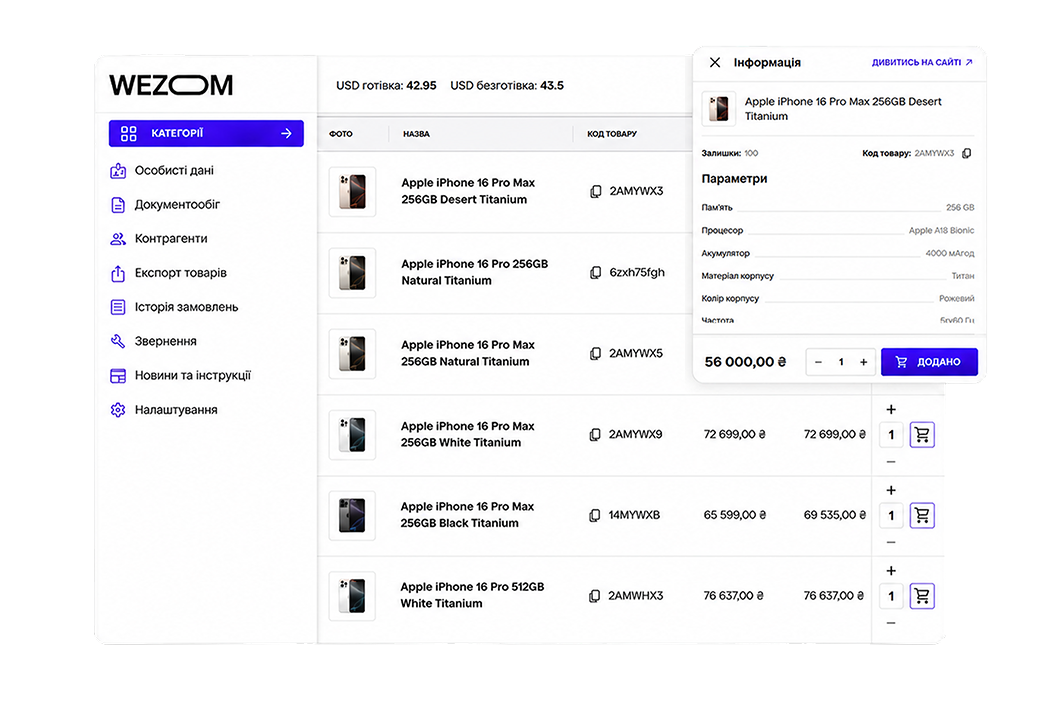
Task: Click the Код товару column header
Action: [612, 134]
